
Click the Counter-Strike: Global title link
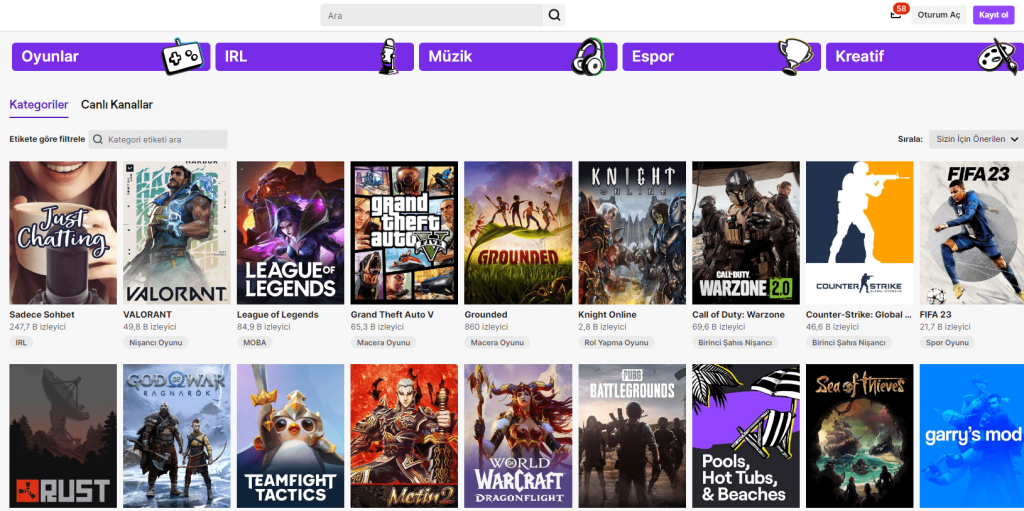858,315
